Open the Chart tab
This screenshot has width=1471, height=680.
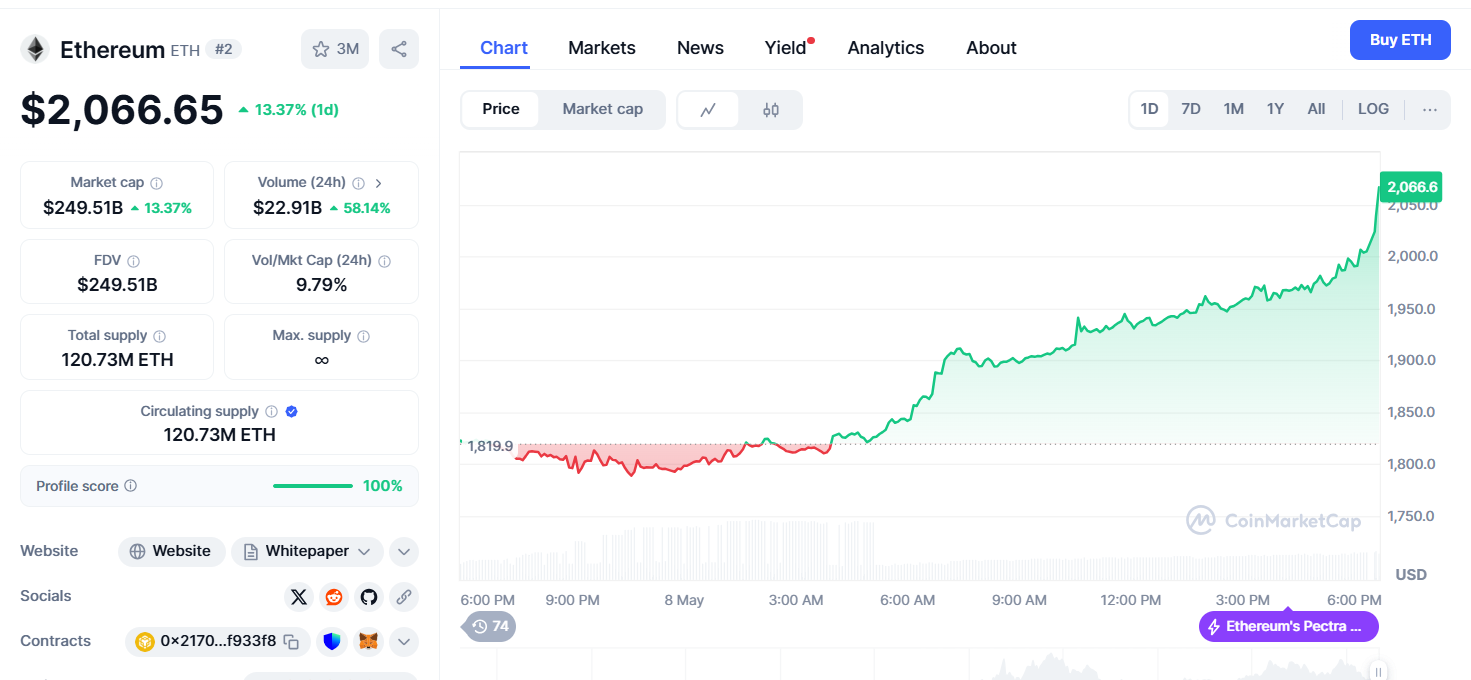pos(504,48)
